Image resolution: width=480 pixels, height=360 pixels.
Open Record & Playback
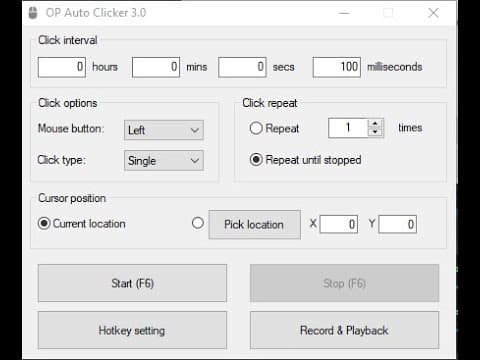coord(344,330)
